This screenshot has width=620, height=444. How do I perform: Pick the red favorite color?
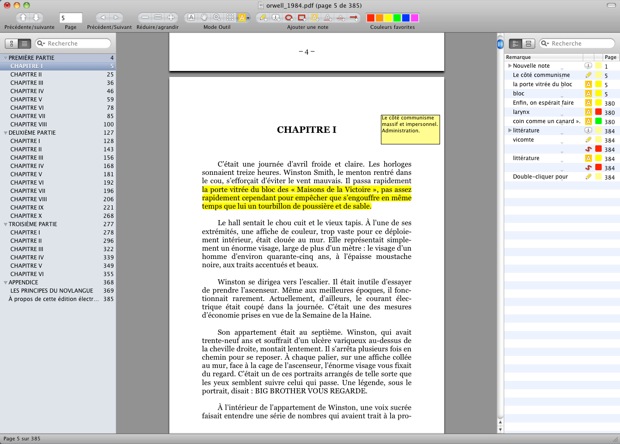click(x=370, y=18)
